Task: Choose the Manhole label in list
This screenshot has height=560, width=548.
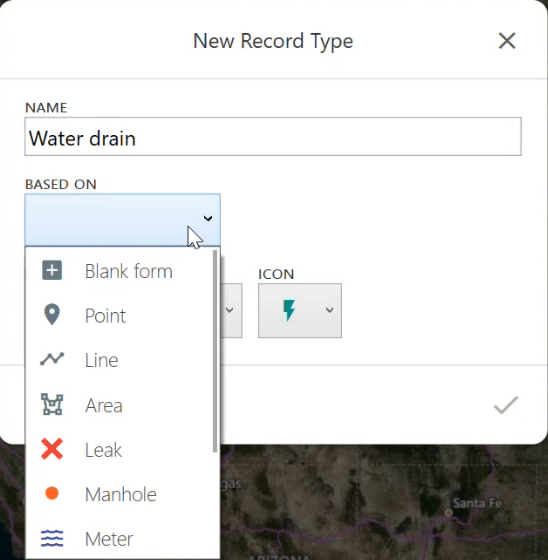Action: (x=121, y=494)
